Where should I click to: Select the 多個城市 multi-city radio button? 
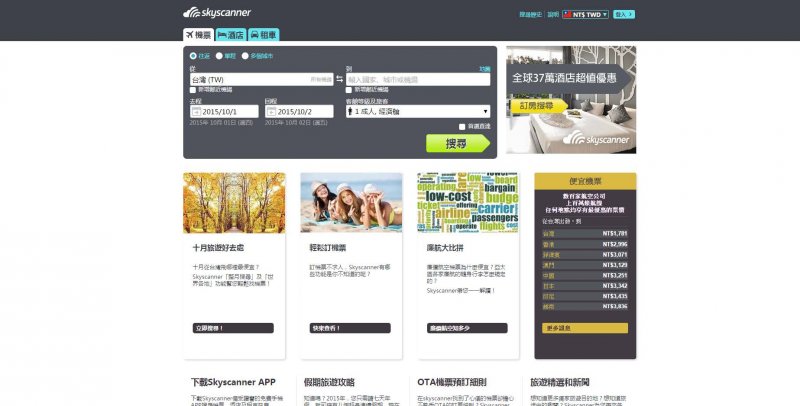point(245,56)
